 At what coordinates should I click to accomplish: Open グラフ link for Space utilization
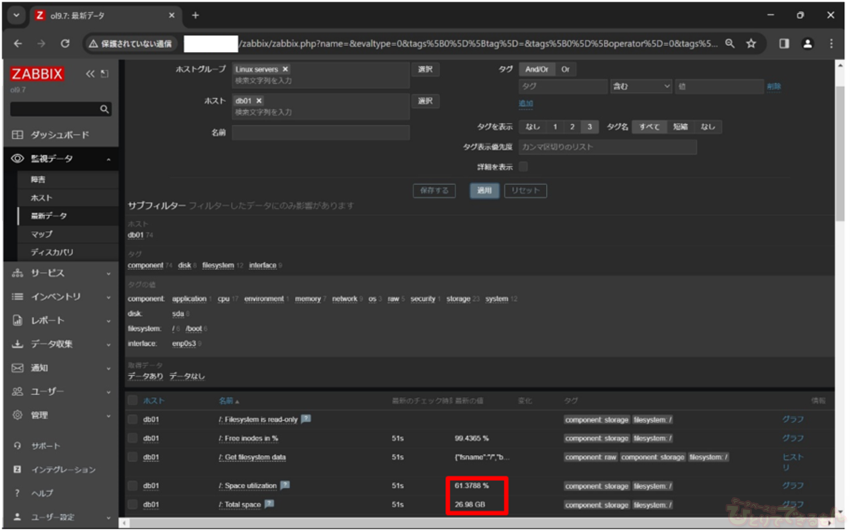tap(792, 485)
